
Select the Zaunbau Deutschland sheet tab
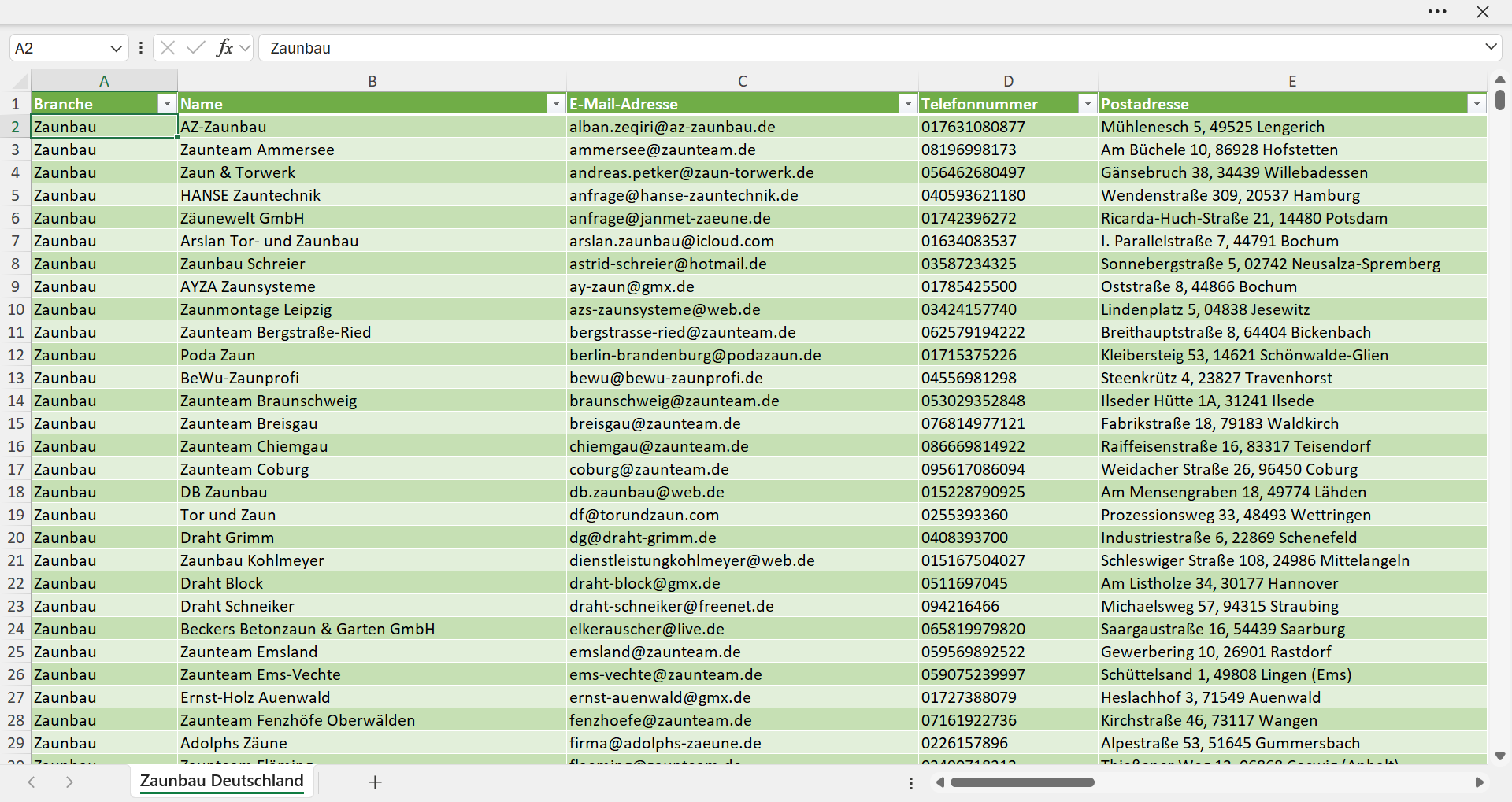coord(222,781)
